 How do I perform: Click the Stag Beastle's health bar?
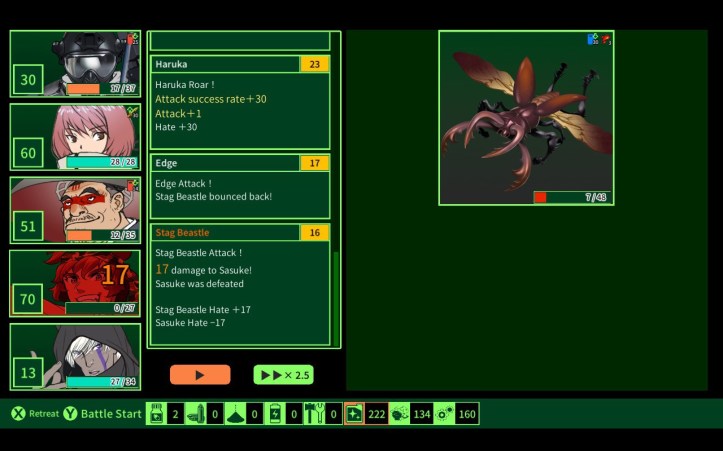point(571,197)
